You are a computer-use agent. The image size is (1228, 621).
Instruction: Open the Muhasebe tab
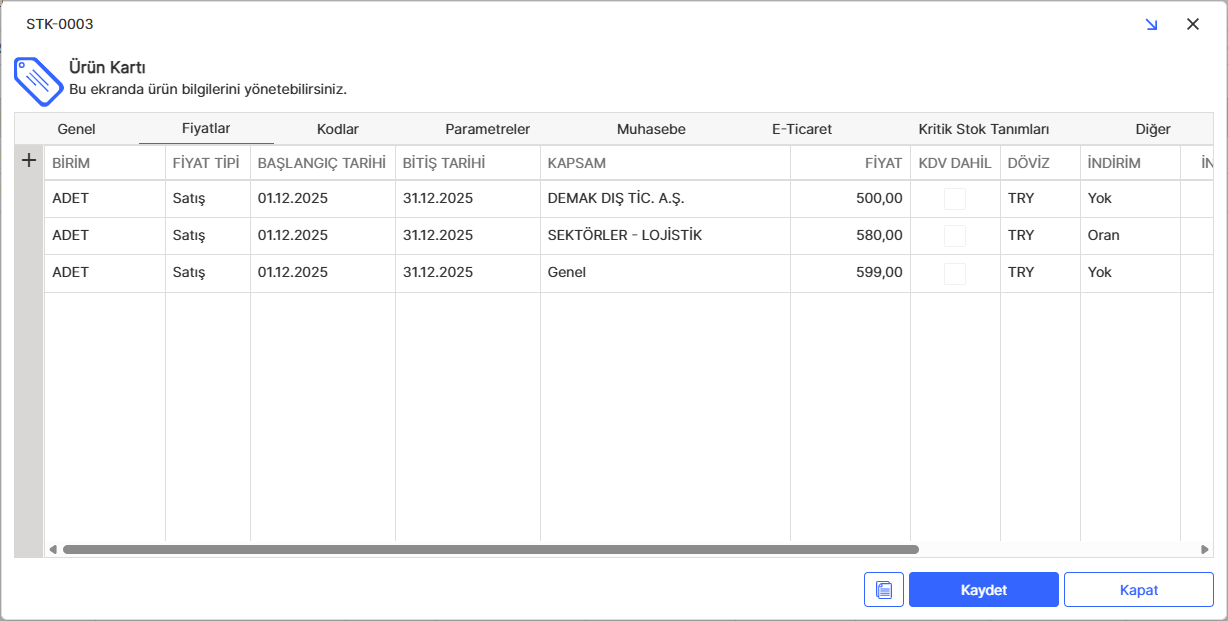click(x=651, y=129)
